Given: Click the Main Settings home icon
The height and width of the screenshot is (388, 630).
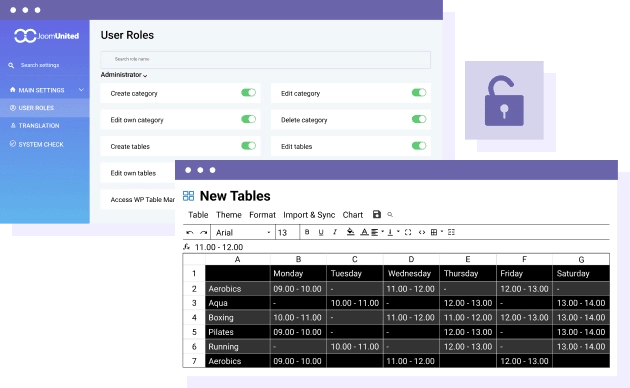Looking at the screenshot, I should click(x=13, y=90).
